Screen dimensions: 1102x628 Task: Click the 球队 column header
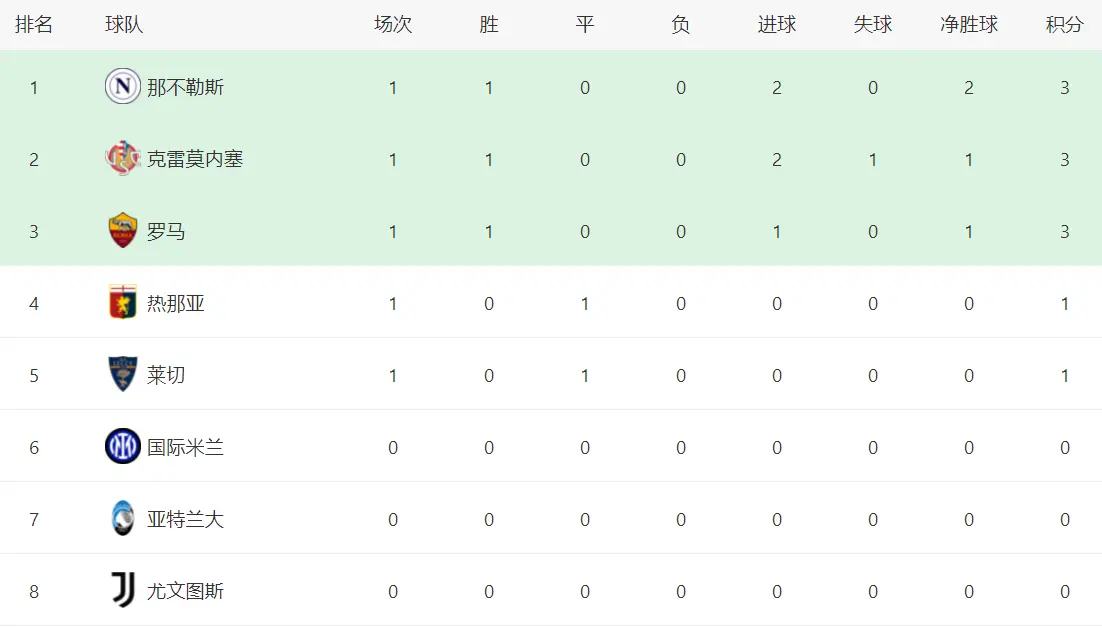[x=124, y=25]
